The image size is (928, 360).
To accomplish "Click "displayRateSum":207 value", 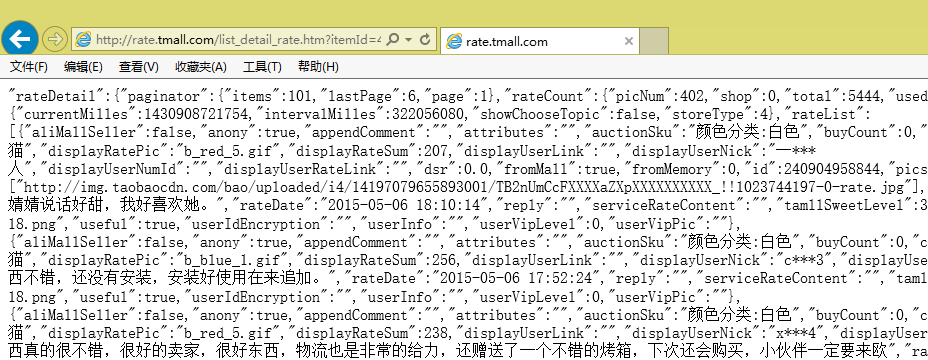I will [368, 150].
